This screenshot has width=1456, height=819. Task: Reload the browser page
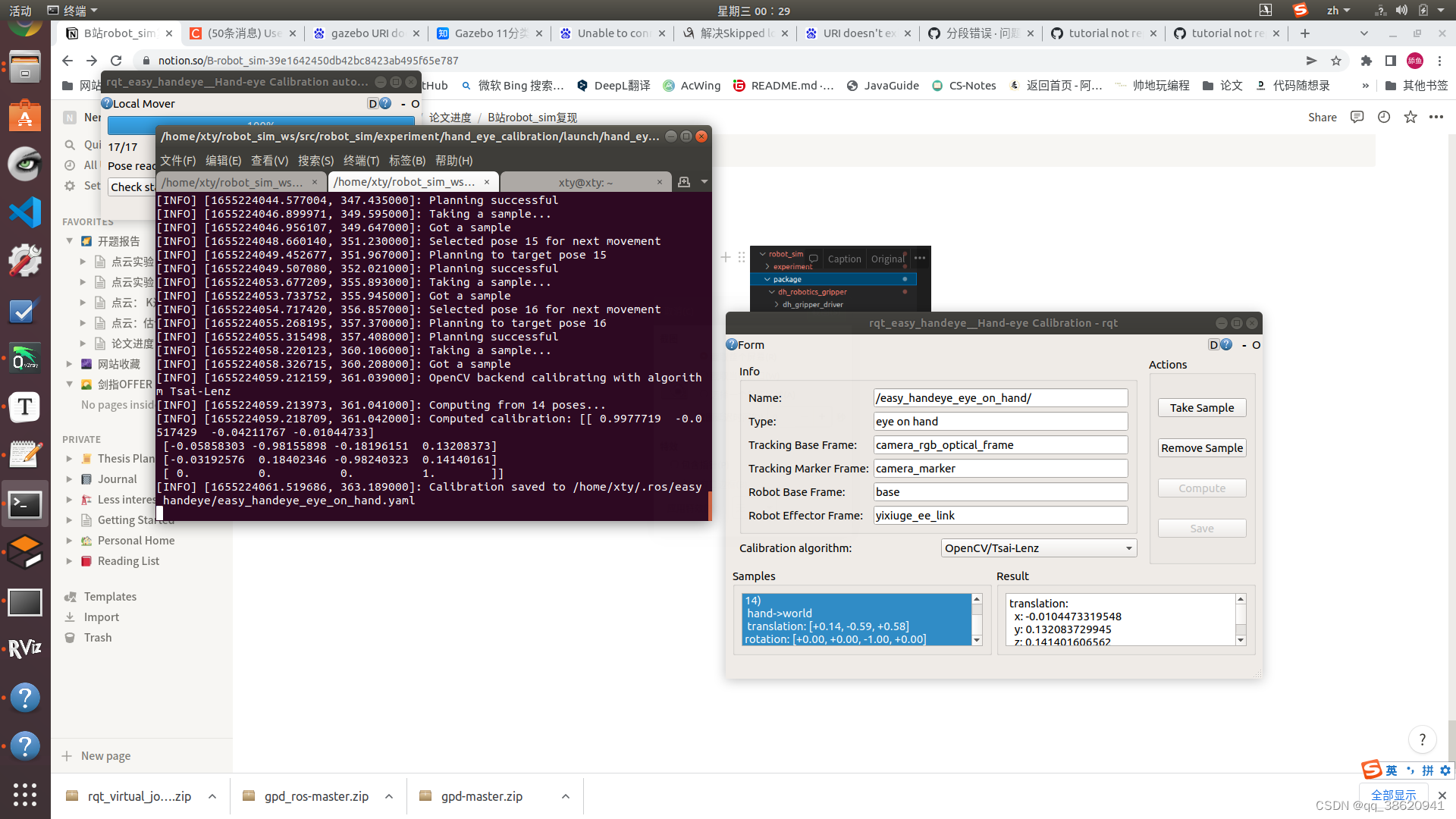[116, 61]
